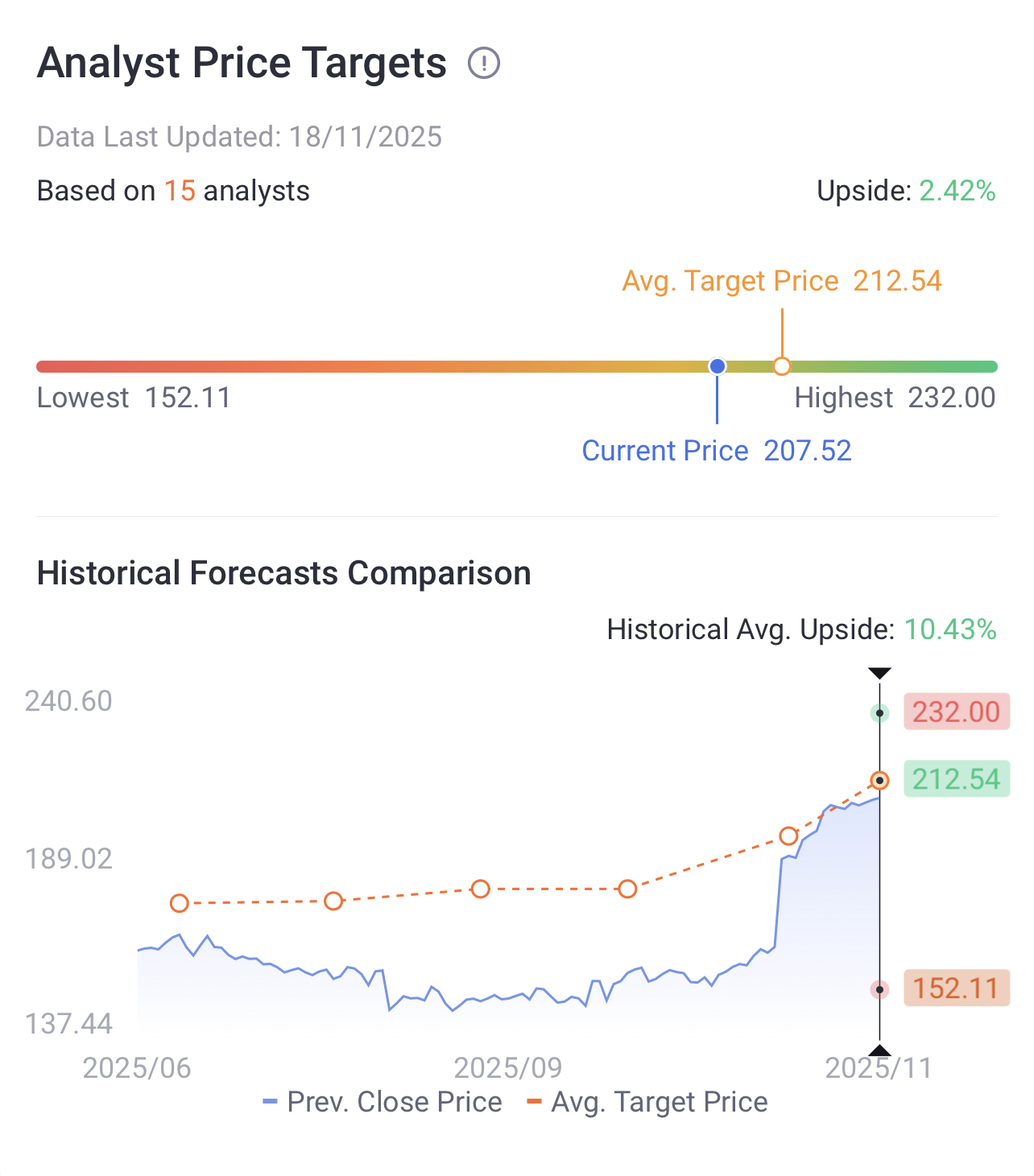Click the green highest-target dot on cursor line
The width and height of the screenshot is (1034, 1176).
point(880,713)
